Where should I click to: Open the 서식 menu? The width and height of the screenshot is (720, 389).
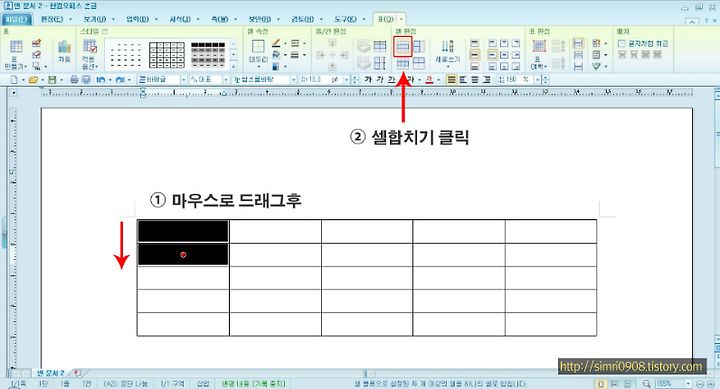tap(180, 19)
